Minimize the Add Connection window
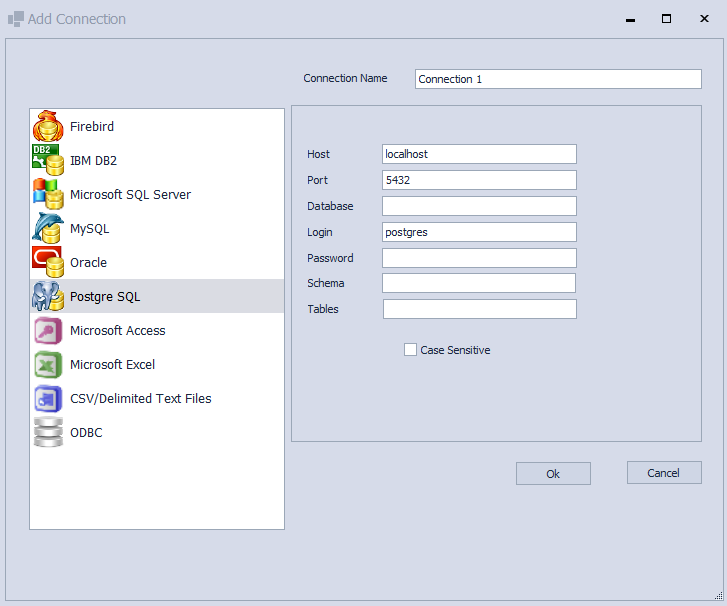727x606 pixels. (x=630, y=19)
